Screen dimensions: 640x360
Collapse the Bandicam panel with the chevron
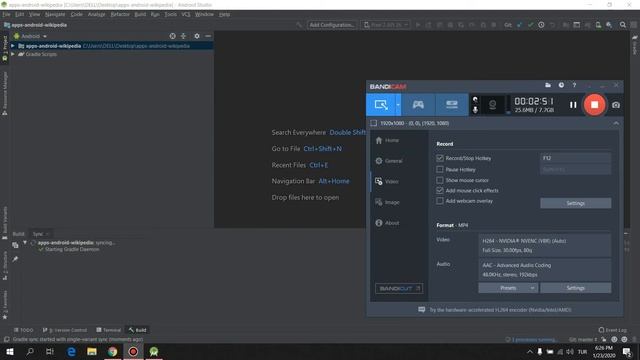coord(616,123)
